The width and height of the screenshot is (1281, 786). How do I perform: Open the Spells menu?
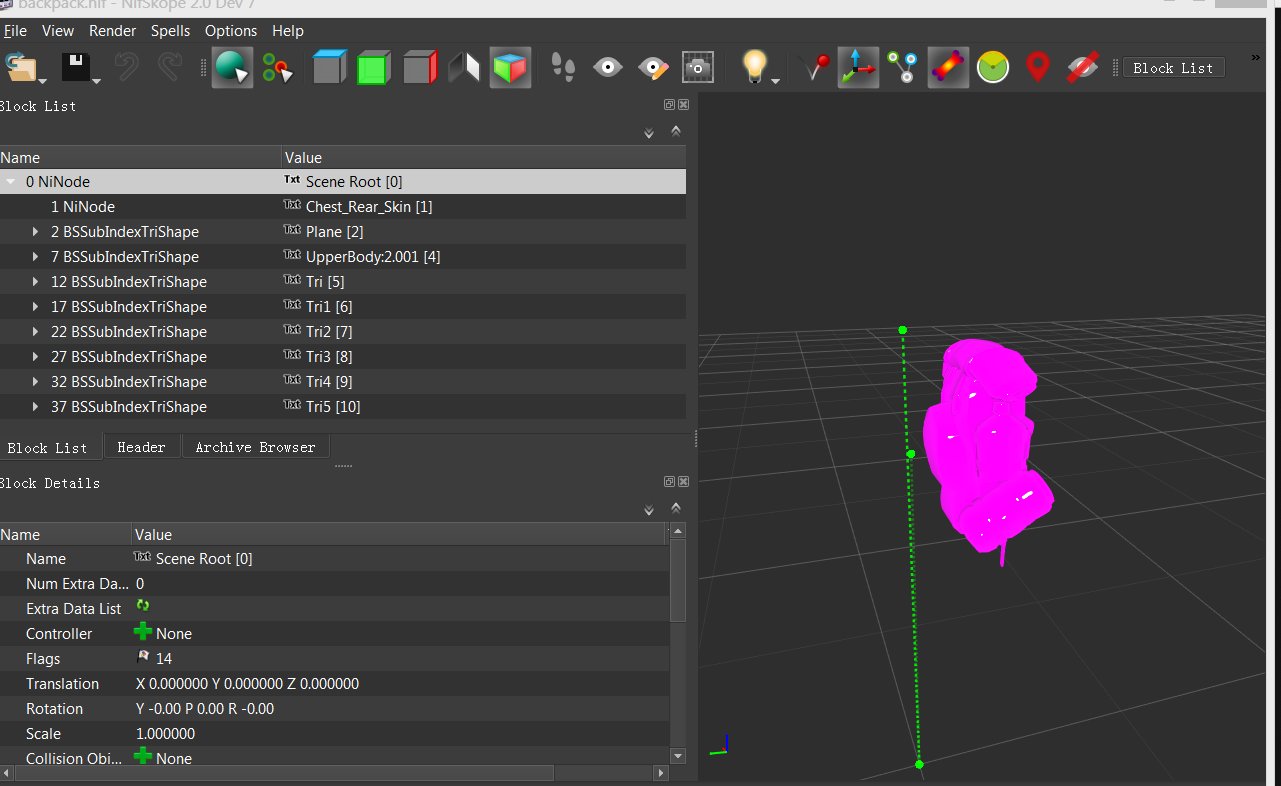point(170,31)
